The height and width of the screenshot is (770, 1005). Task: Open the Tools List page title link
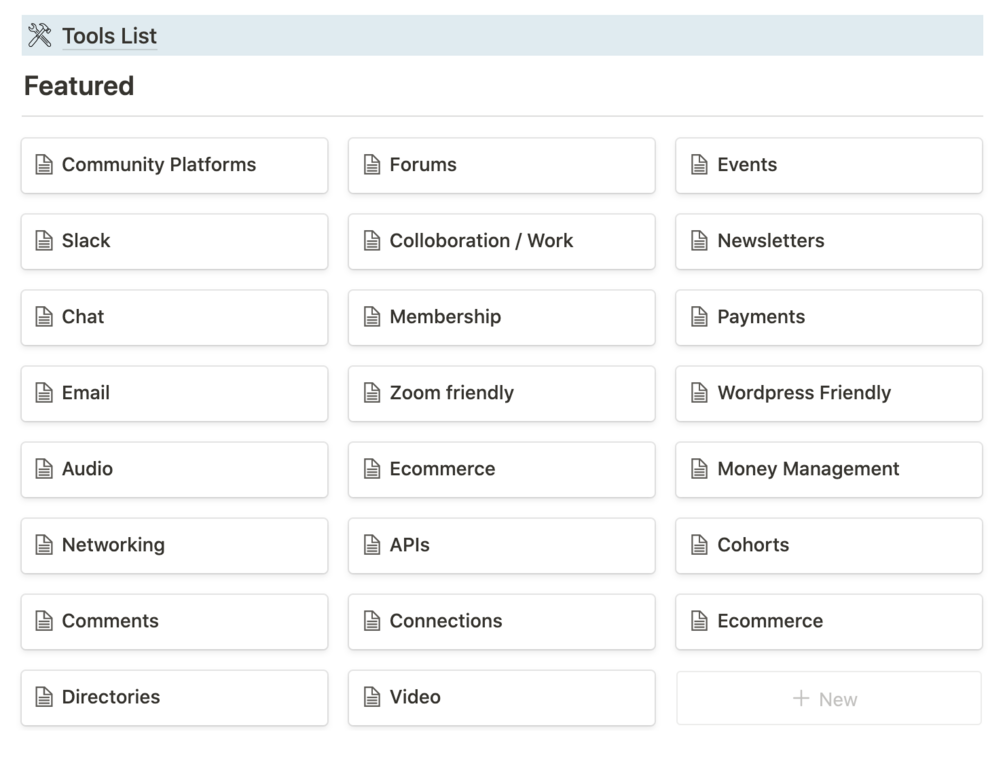point(109,36)
